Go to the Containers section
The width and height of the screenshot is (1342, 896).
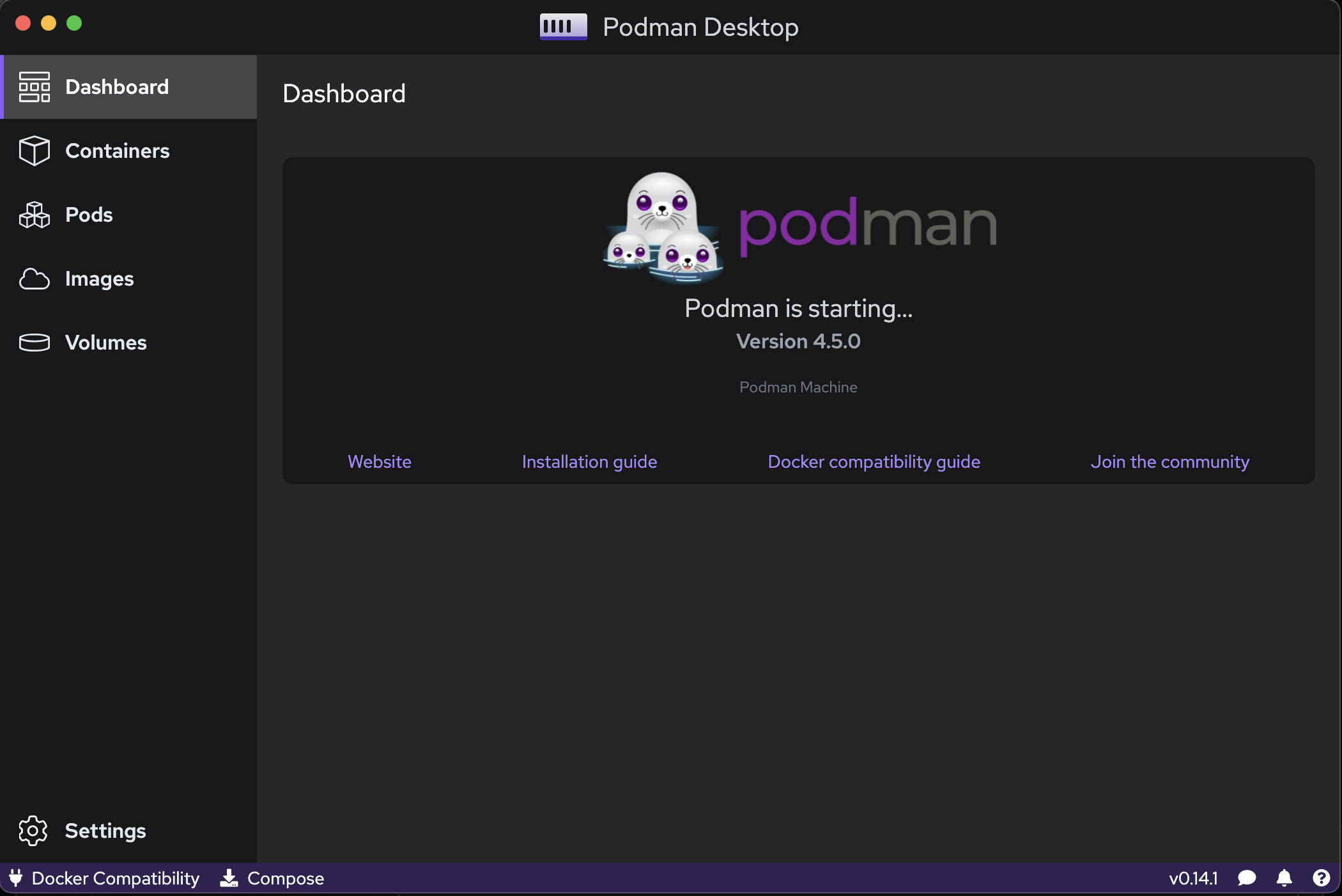[x=128, y=151]
